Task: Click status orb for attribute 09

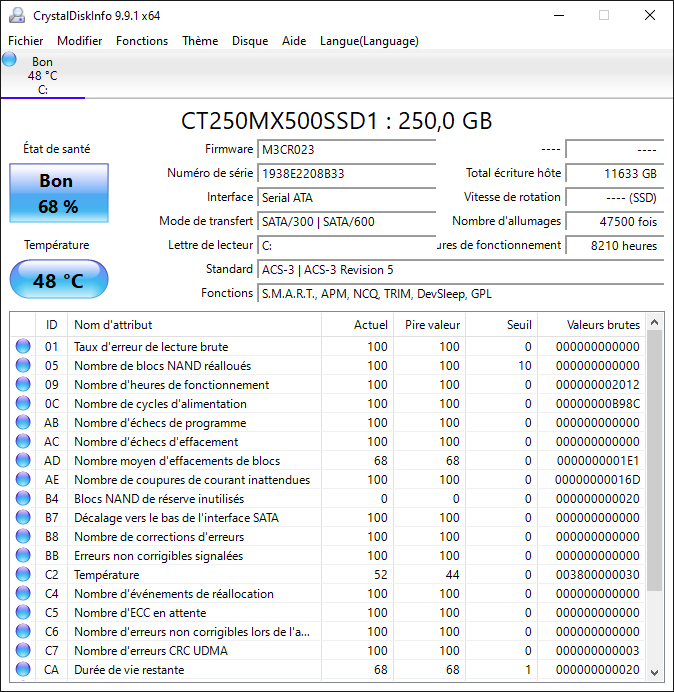Action: click(23, 384)
